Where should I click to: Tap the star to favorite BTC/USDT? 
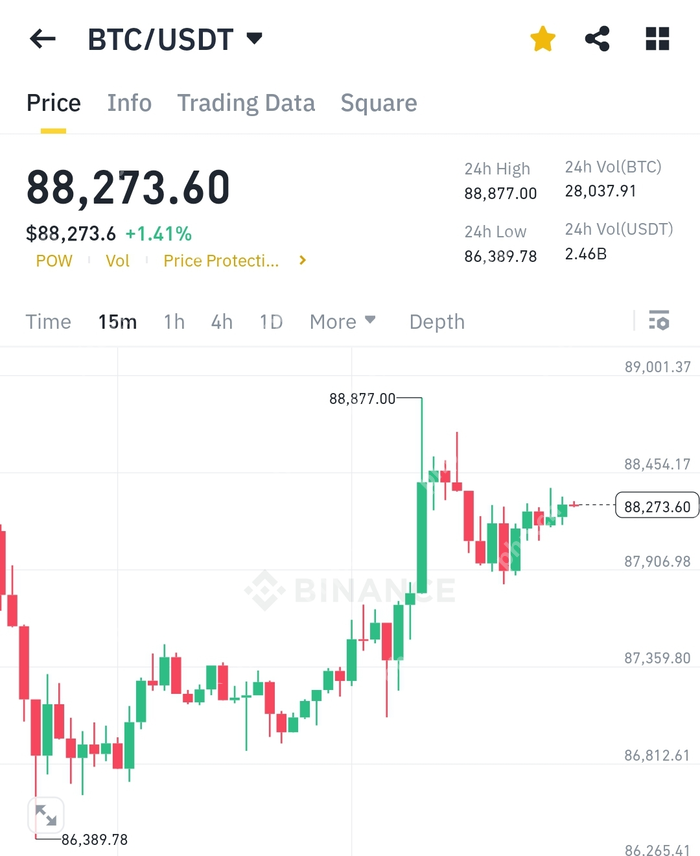pyautogui.click(x=542, y=38)
